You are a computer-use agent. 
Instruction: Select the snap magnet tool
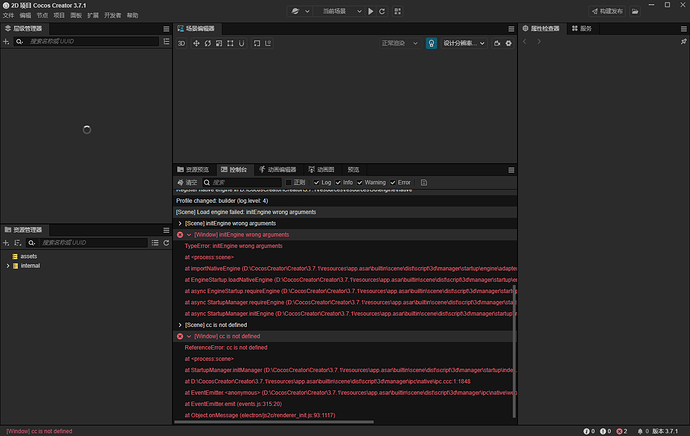[241, 43]
